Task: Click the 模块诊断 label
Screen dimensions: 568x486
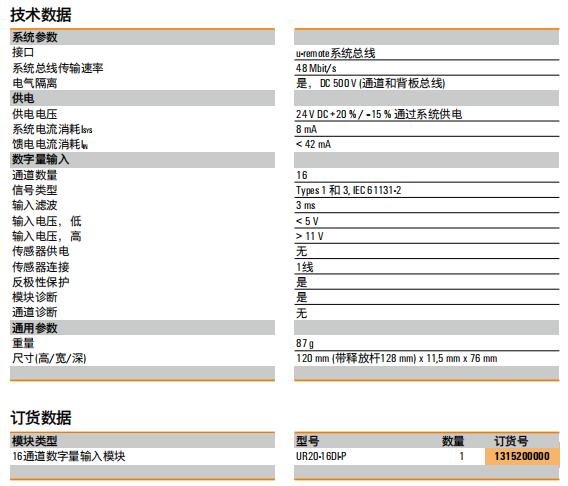Action: pyautogui.click(x=35, y=297)
